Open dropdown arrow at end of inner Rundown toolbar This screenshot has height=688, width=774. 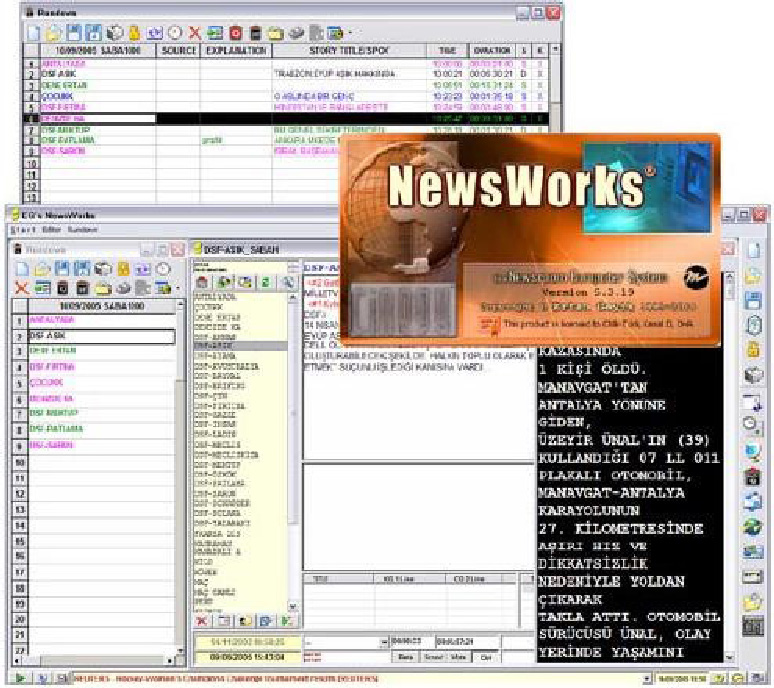tap(178, 288)
